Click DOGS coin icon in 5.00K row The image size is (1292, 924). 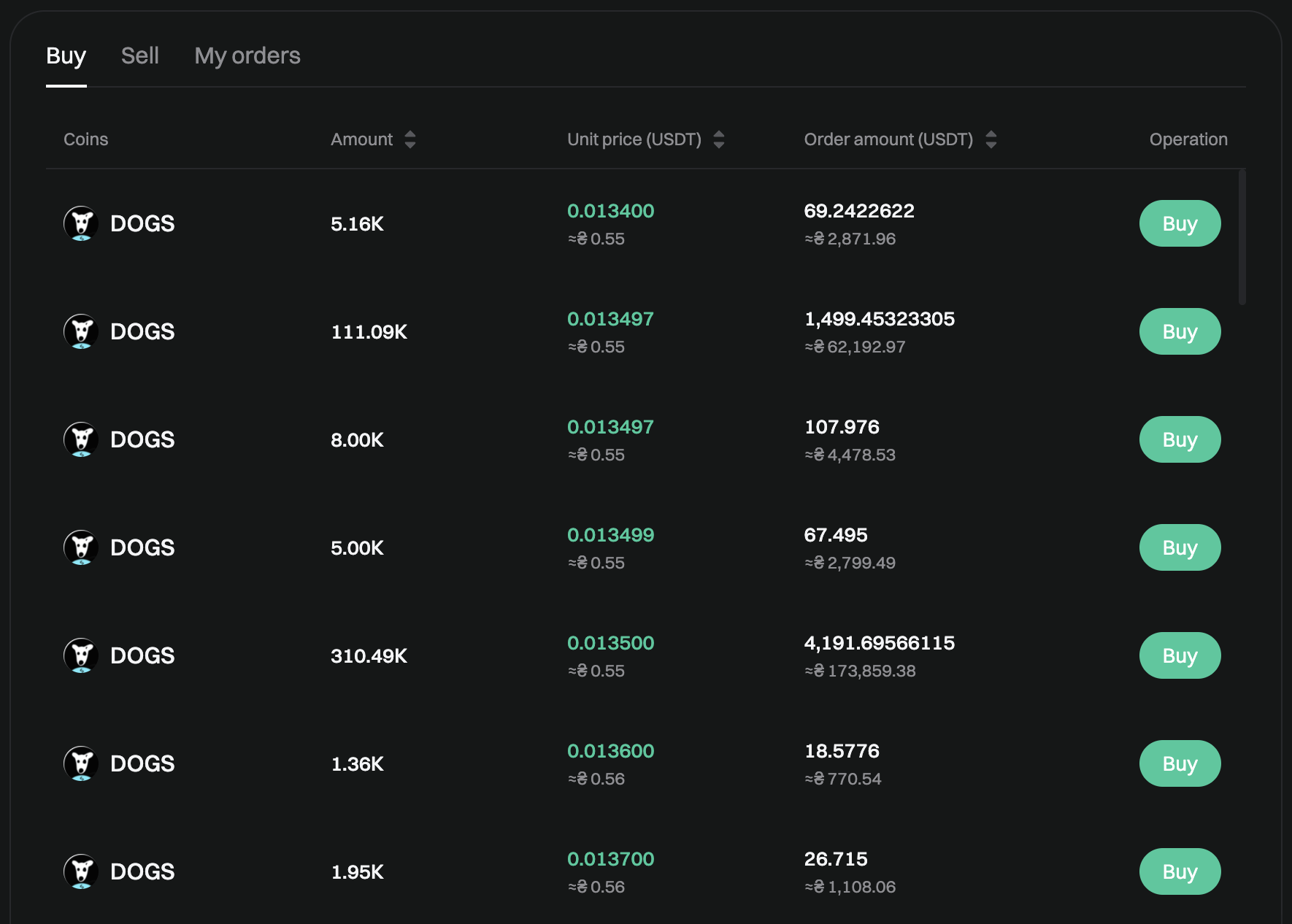pyautogui.click(x=82, y=547)
